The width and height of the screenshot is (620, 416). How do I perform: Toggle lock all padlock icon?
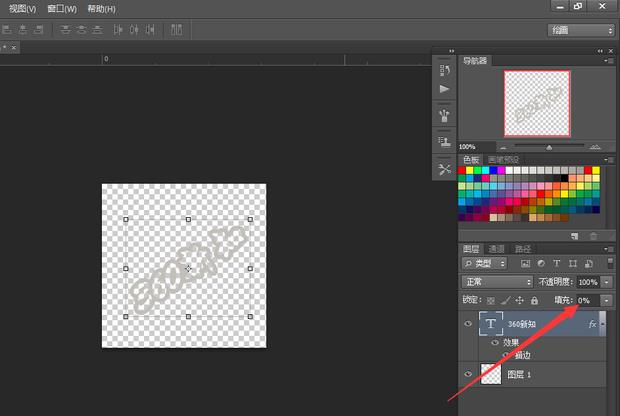tap(534, 301)
